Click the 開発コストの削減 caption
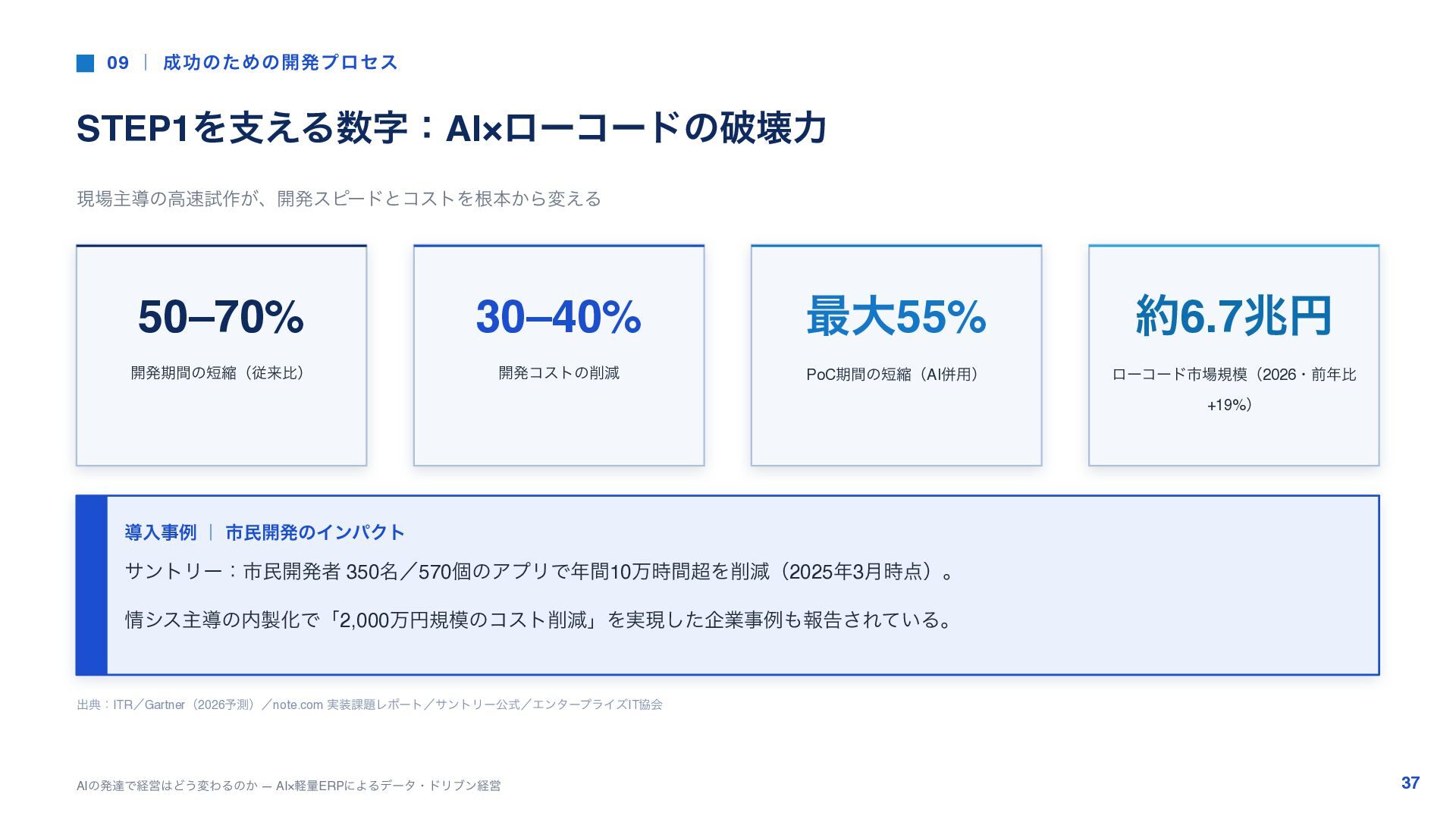The image size is (1456, 819). coord(559,373)
